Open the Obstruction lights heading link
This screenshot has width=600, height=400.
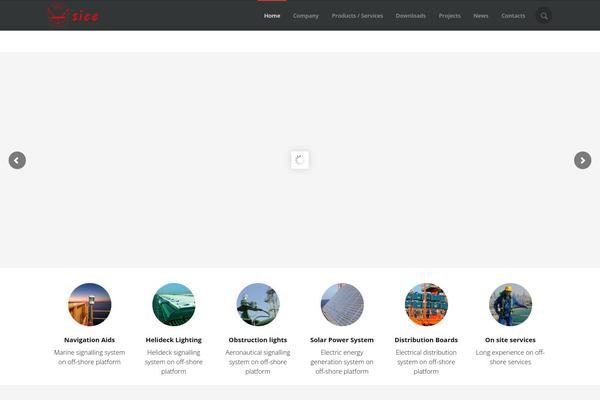[x=258, y=340]
